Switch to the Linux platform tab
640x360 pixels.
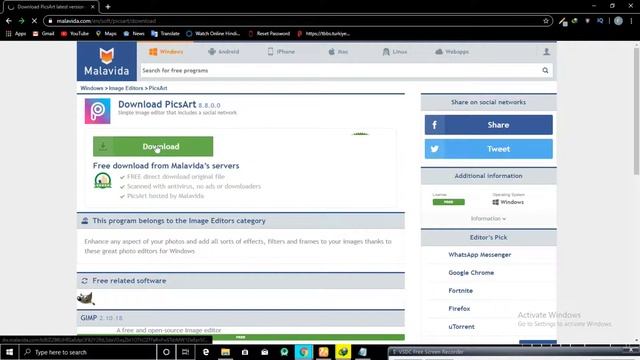click(x=395, y=52)
